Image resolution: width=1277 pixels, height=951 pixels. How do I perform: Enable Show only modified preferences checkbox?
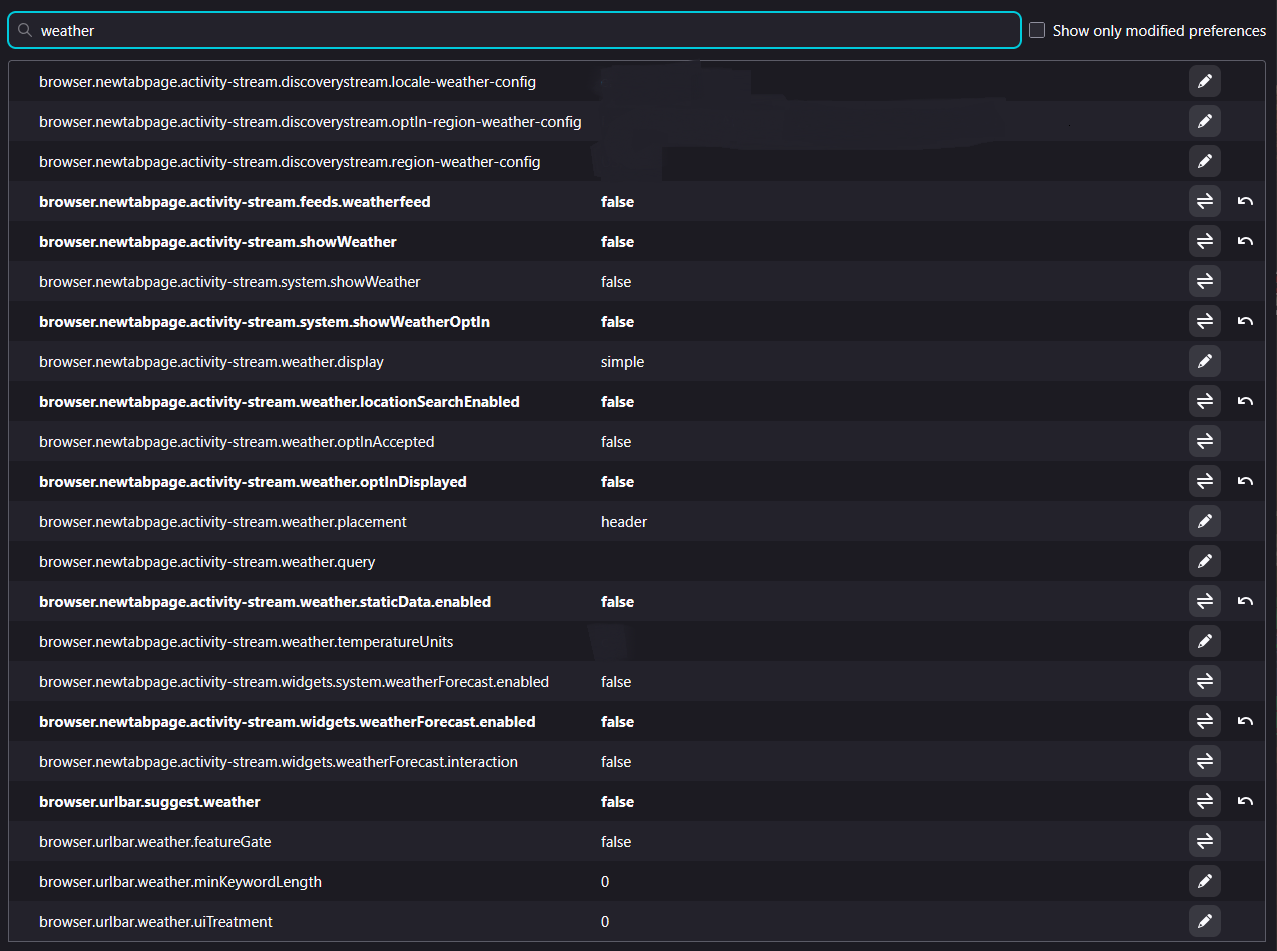1037,30
